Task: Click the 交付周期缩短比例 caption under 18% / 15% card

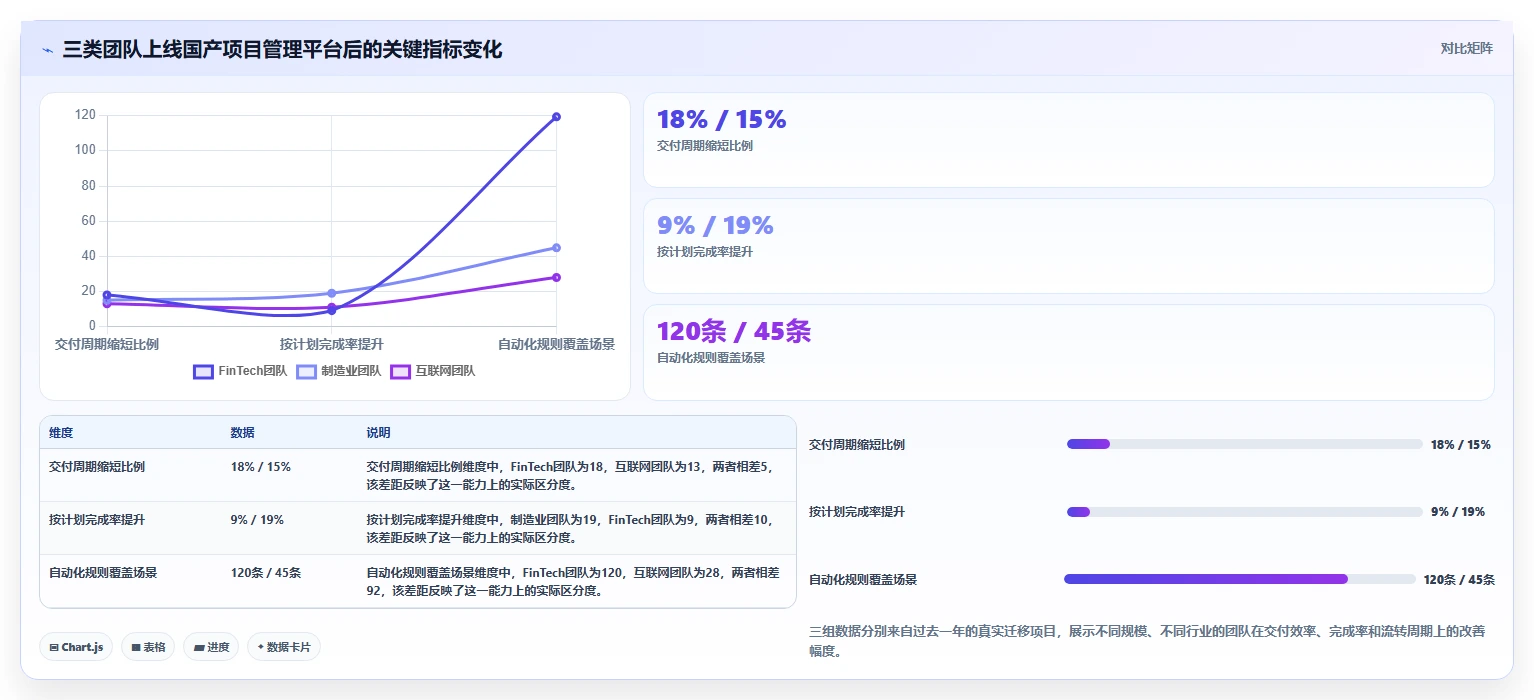Action: [x=705, y=146]
